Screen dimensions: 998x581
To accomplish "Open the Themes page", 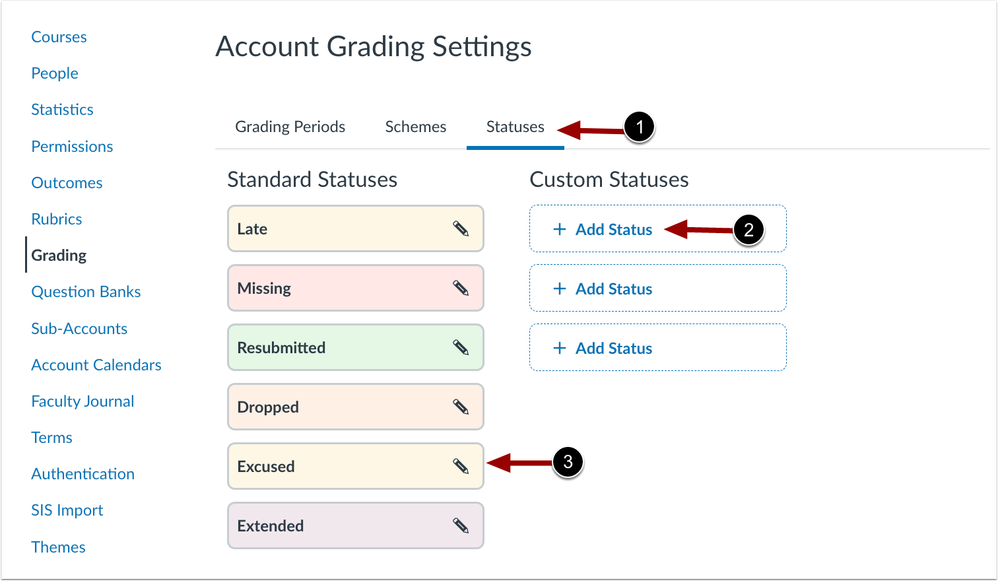I will [58, 547].
